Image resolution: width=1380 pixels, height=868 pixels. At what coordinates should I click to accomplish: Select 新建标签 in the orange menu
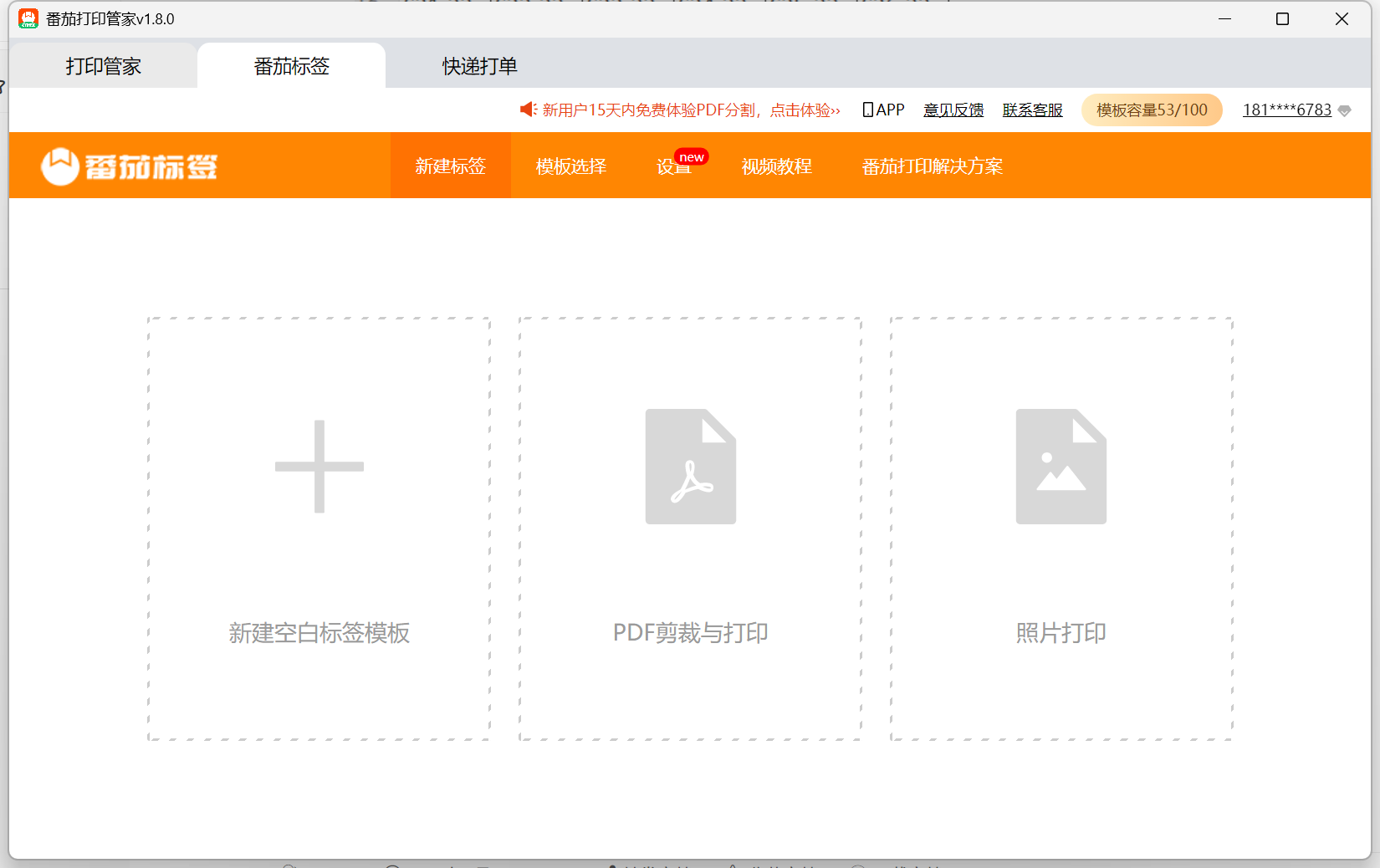[x=451, y=166]
